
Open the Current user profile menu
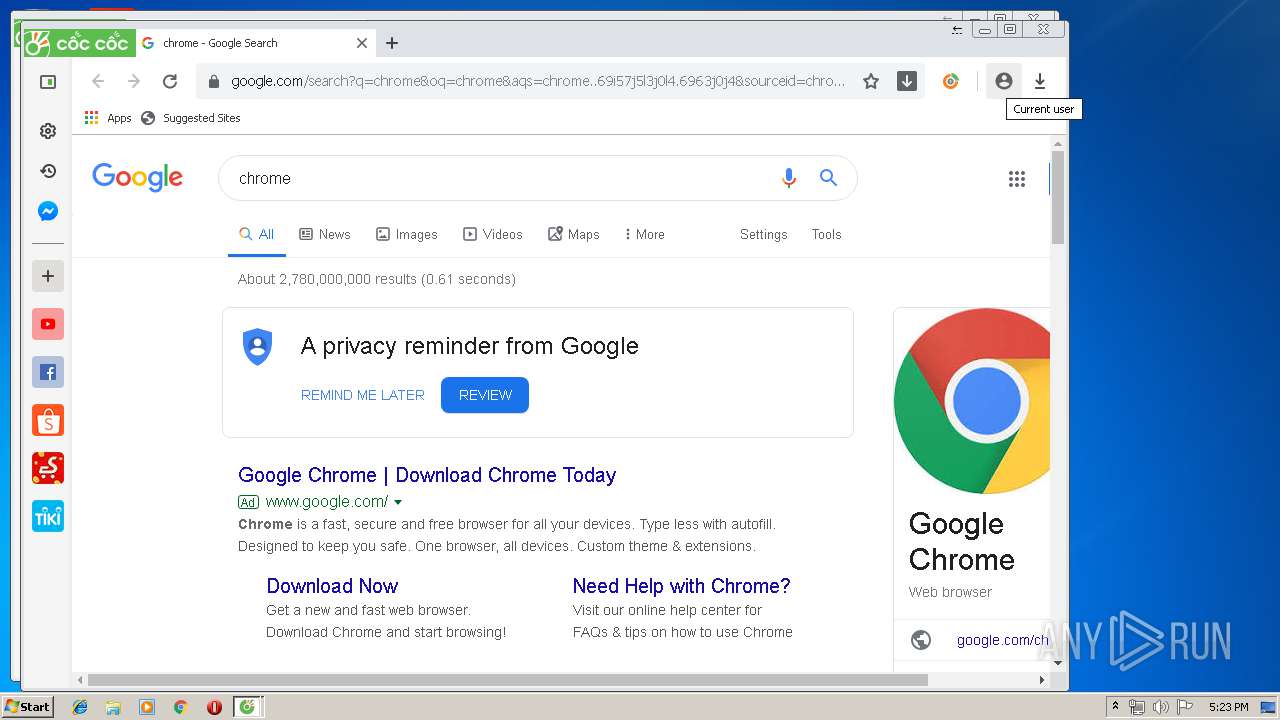click(1004, 82)
